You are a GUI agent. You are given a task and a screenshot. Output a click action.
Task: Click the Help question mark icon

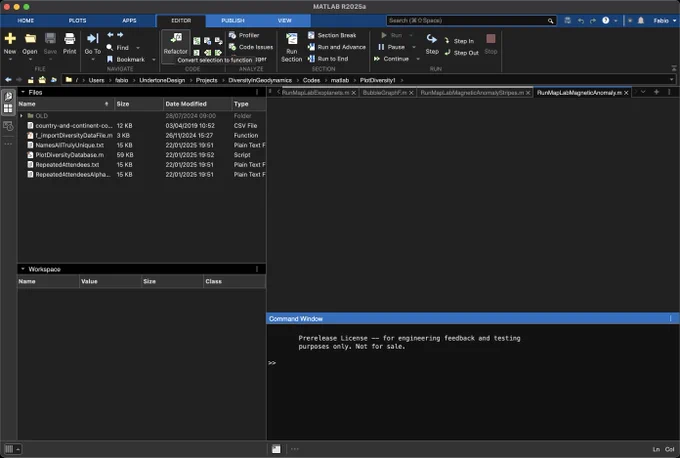[x=606, y=20]
